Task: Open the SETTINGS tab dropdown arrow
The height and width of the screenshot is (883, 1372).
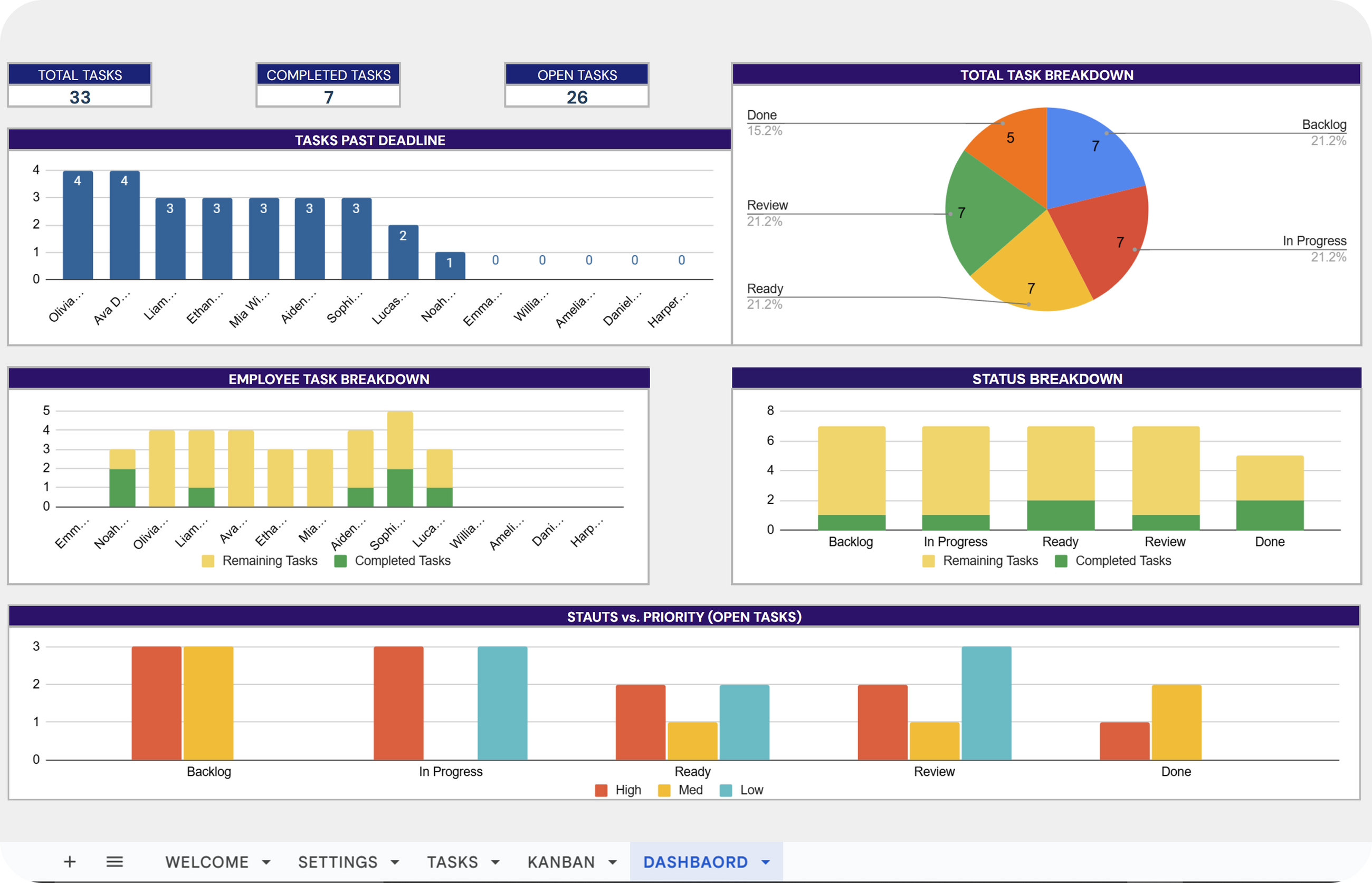Action: tap(395, 862)
